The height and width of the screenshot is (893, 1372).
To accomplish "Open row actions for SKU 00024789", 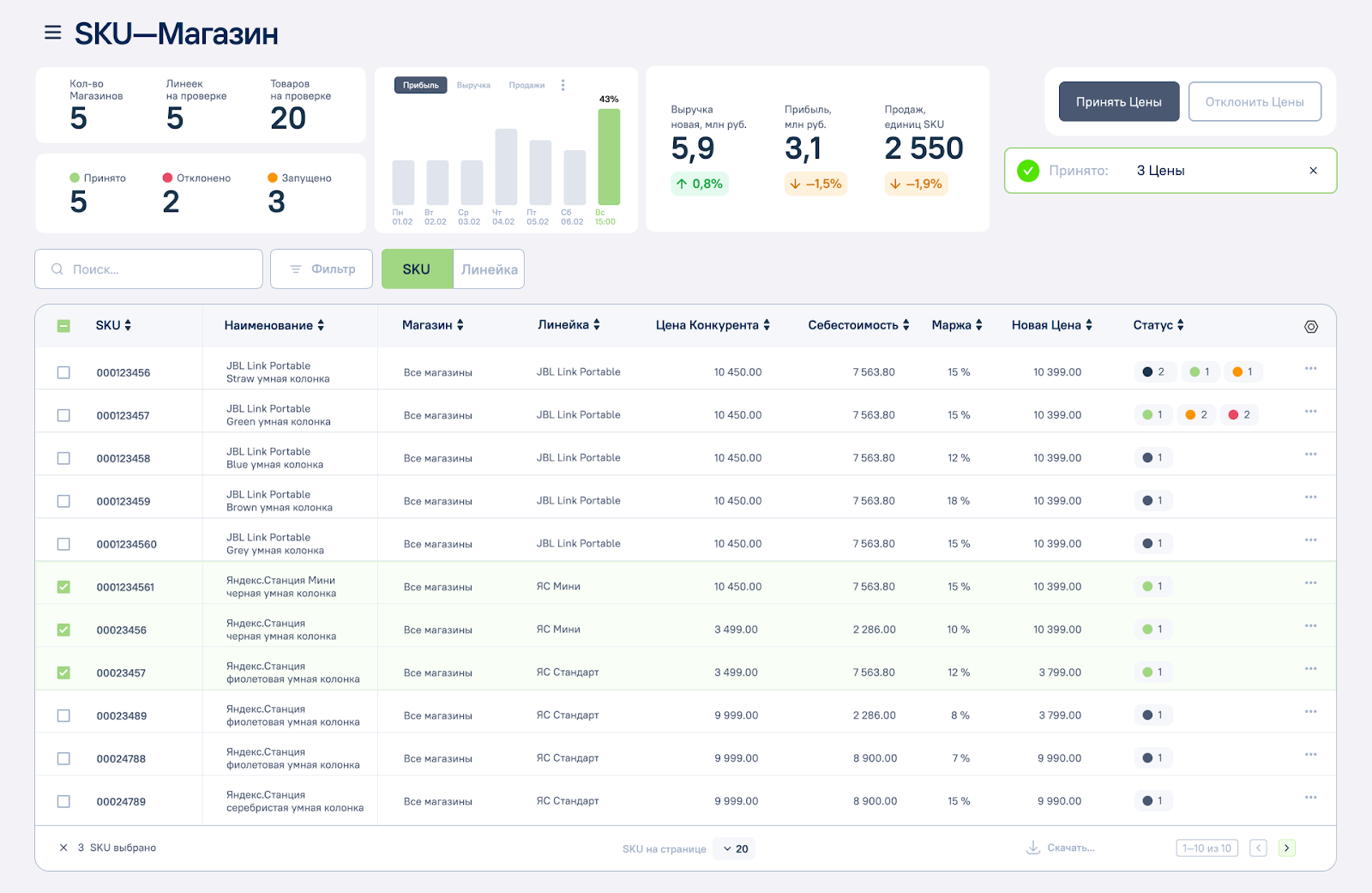I will (x=1310, y=797).
